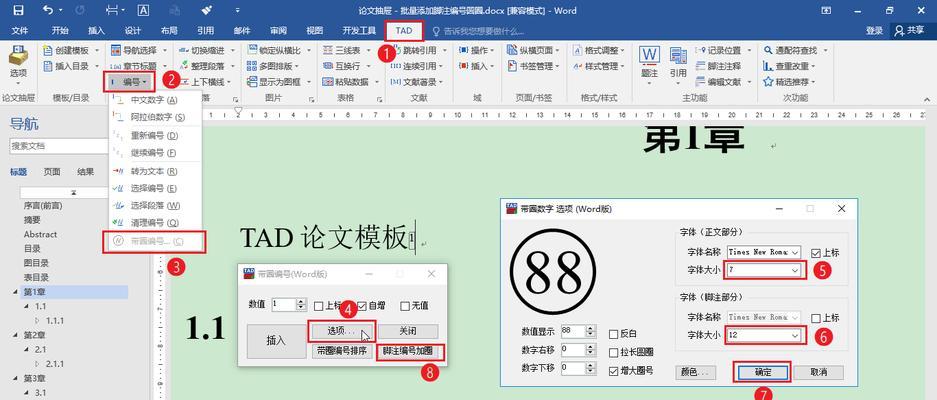Viewport: 937px width, 400px height.
Task: Click the 精选推荐 star icon
Action: [x=768, y=82]
